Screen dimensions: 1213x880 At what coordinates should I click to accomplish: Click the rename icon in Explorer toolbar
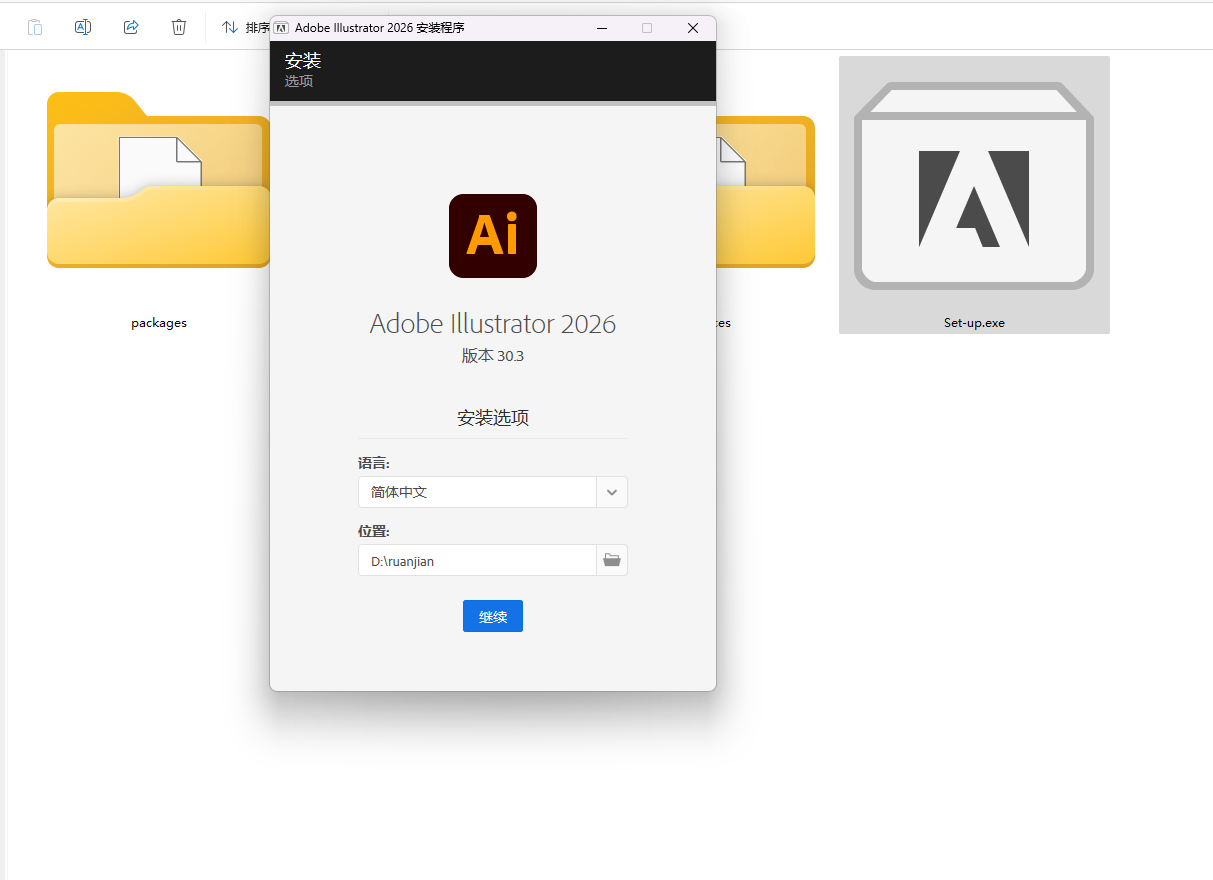(83, 27)
